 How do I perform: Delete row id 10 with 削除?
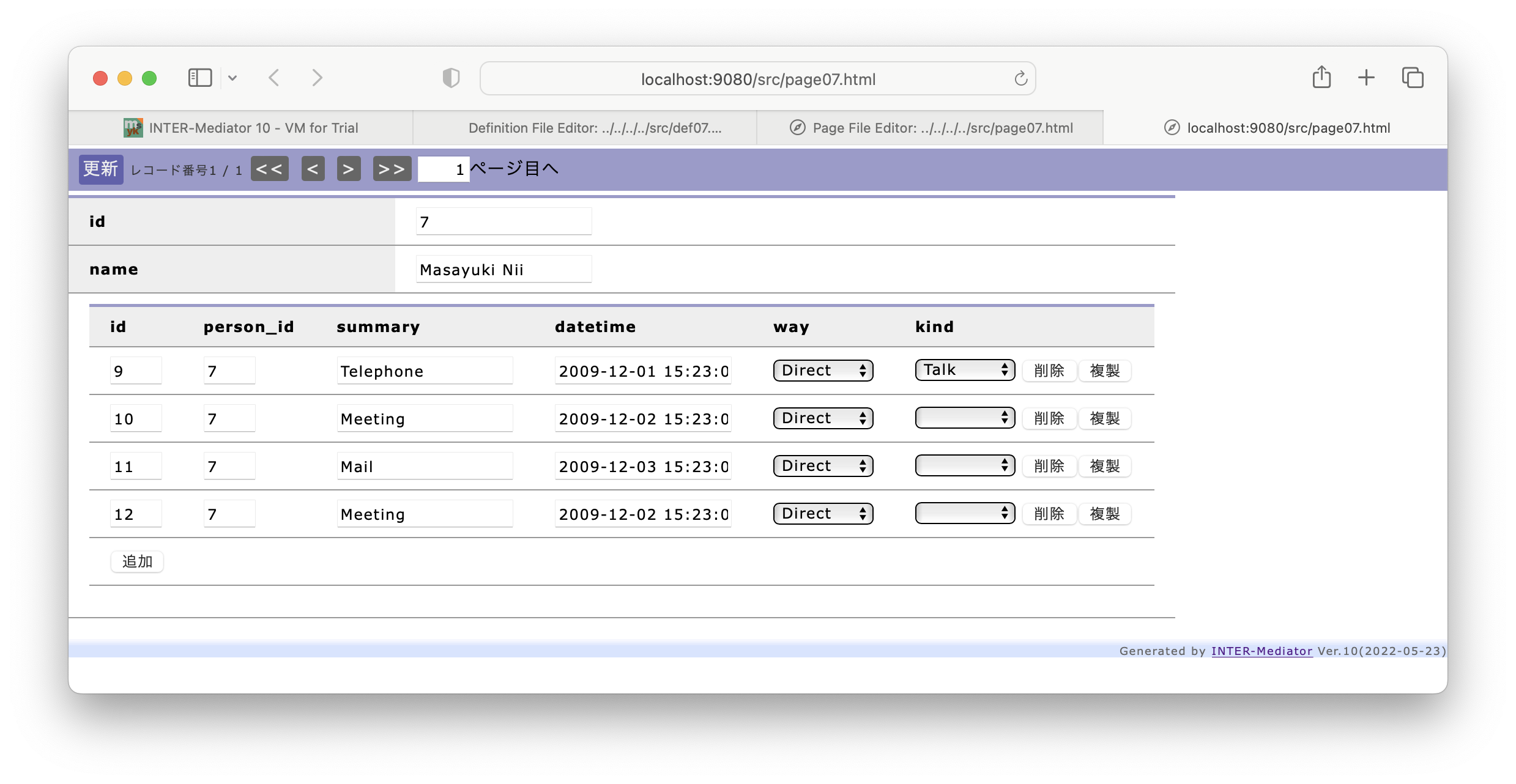pos(1049,418)
